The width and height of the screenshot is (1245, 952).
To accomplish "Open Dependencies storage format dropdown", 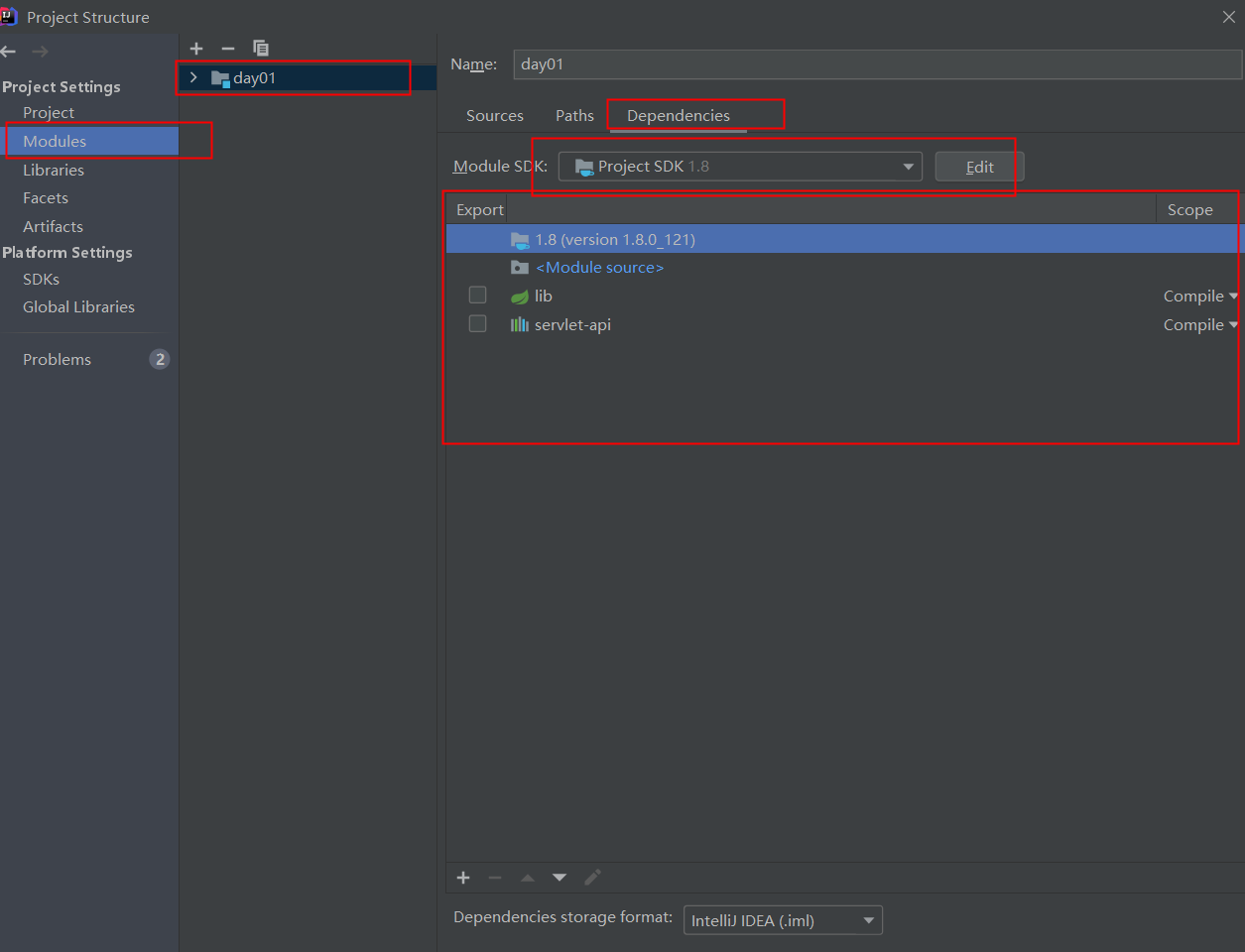I will [x=783, y=920].
